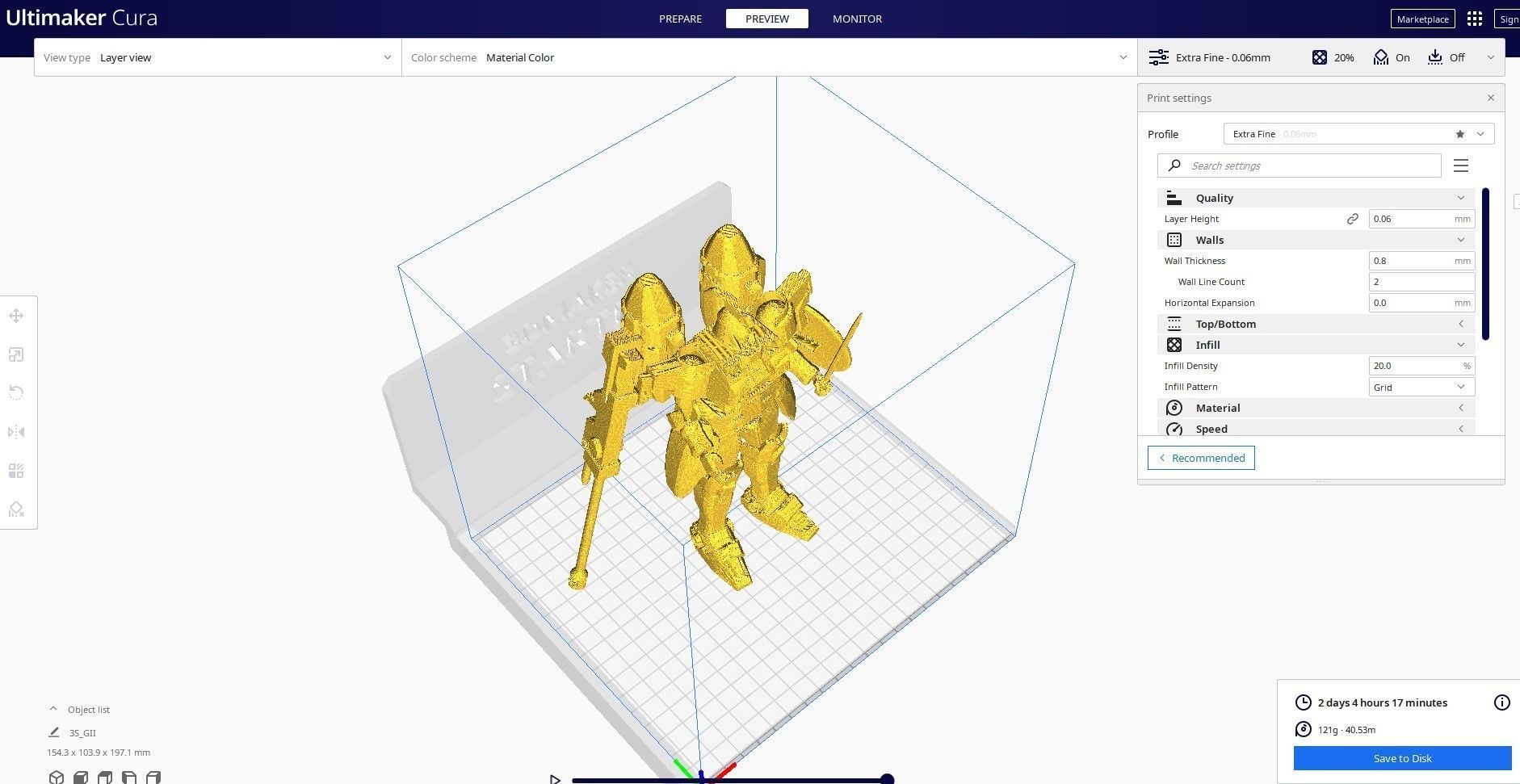Click the Wall Thickness value field
Screen dimensions: 1520x784
coord(1421,261)
